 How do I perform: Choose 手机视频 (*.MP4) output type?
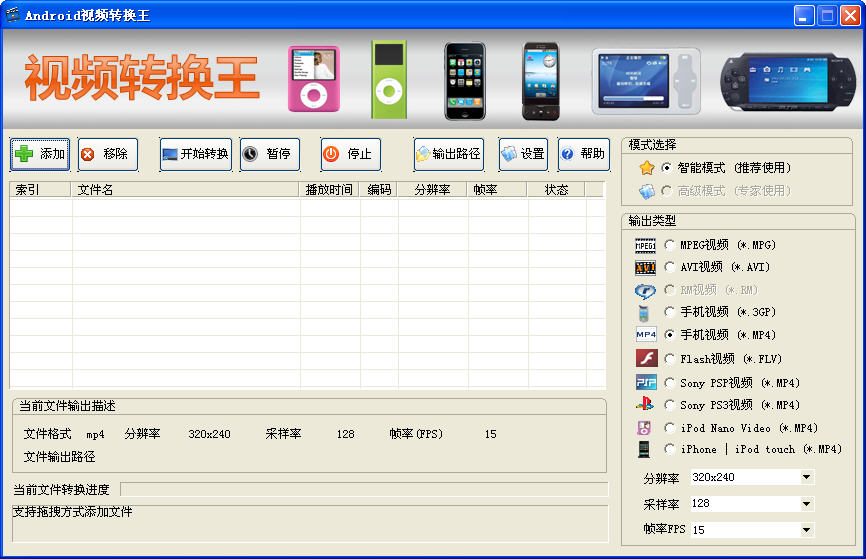pos(669,335)
